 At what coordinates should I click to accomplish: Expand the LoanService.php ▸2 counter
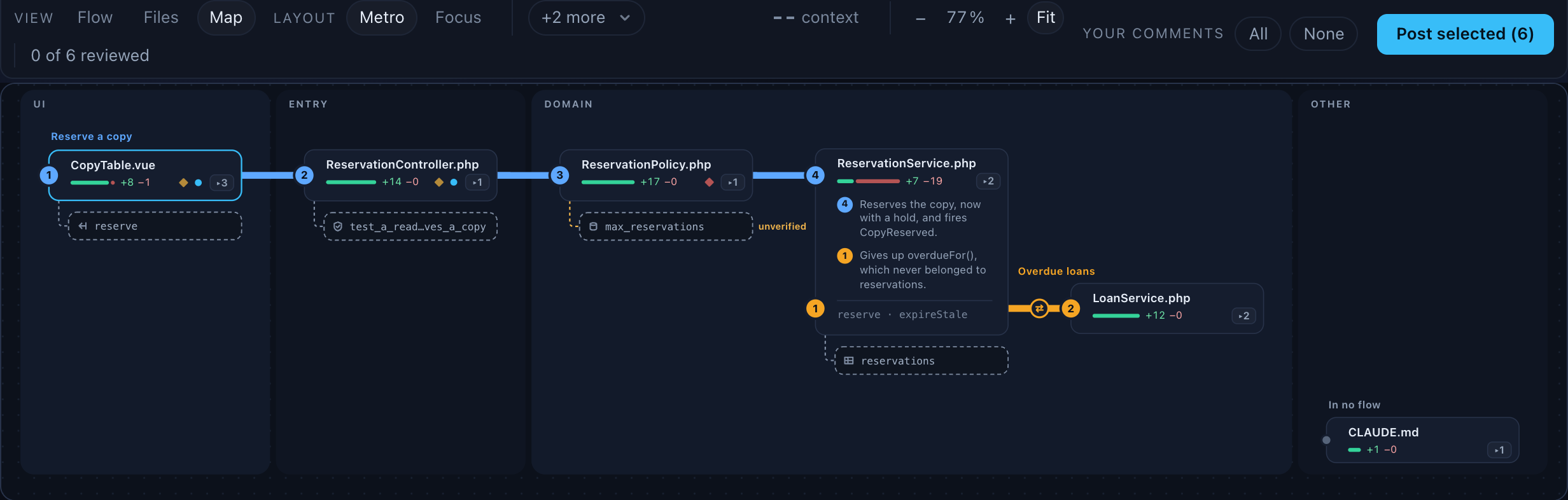tap(1243, 316)
